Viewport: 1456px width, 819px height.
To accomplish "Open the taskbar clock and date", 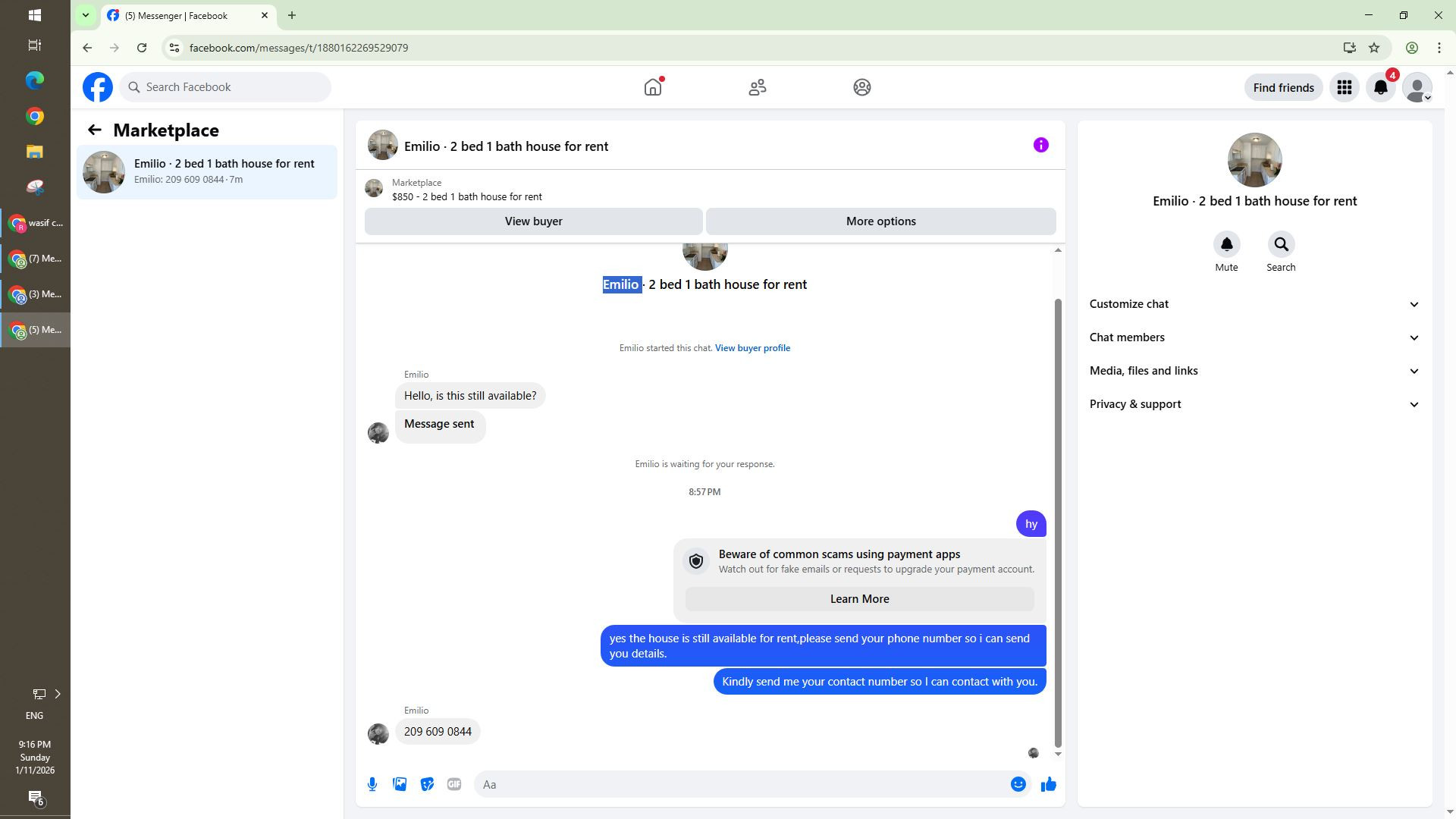I will (35, 758).
